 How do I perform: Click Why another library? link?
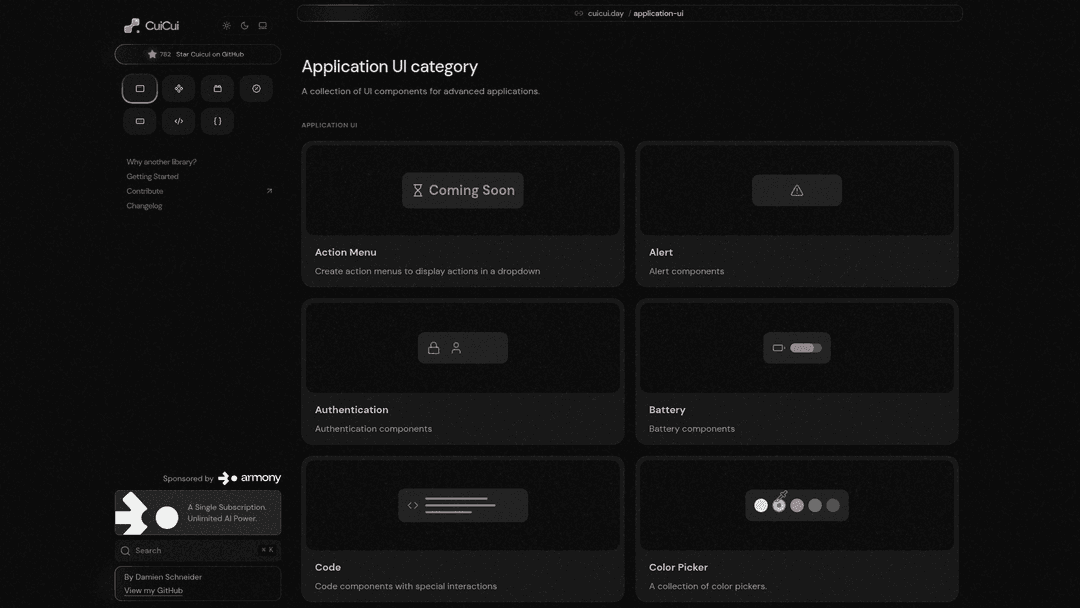pyautogui.click(x=161, y=162)
